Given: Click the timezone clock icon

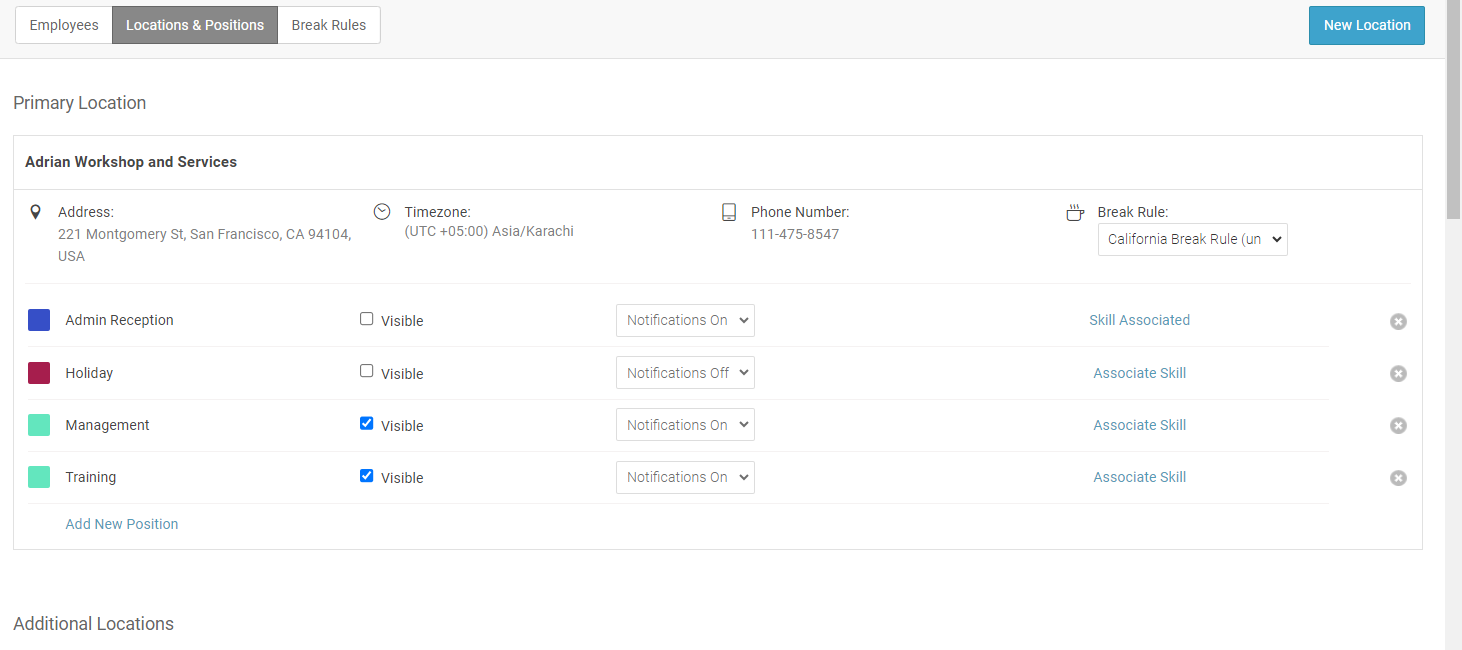Looking at the screenshot, I should coord(382,212).
